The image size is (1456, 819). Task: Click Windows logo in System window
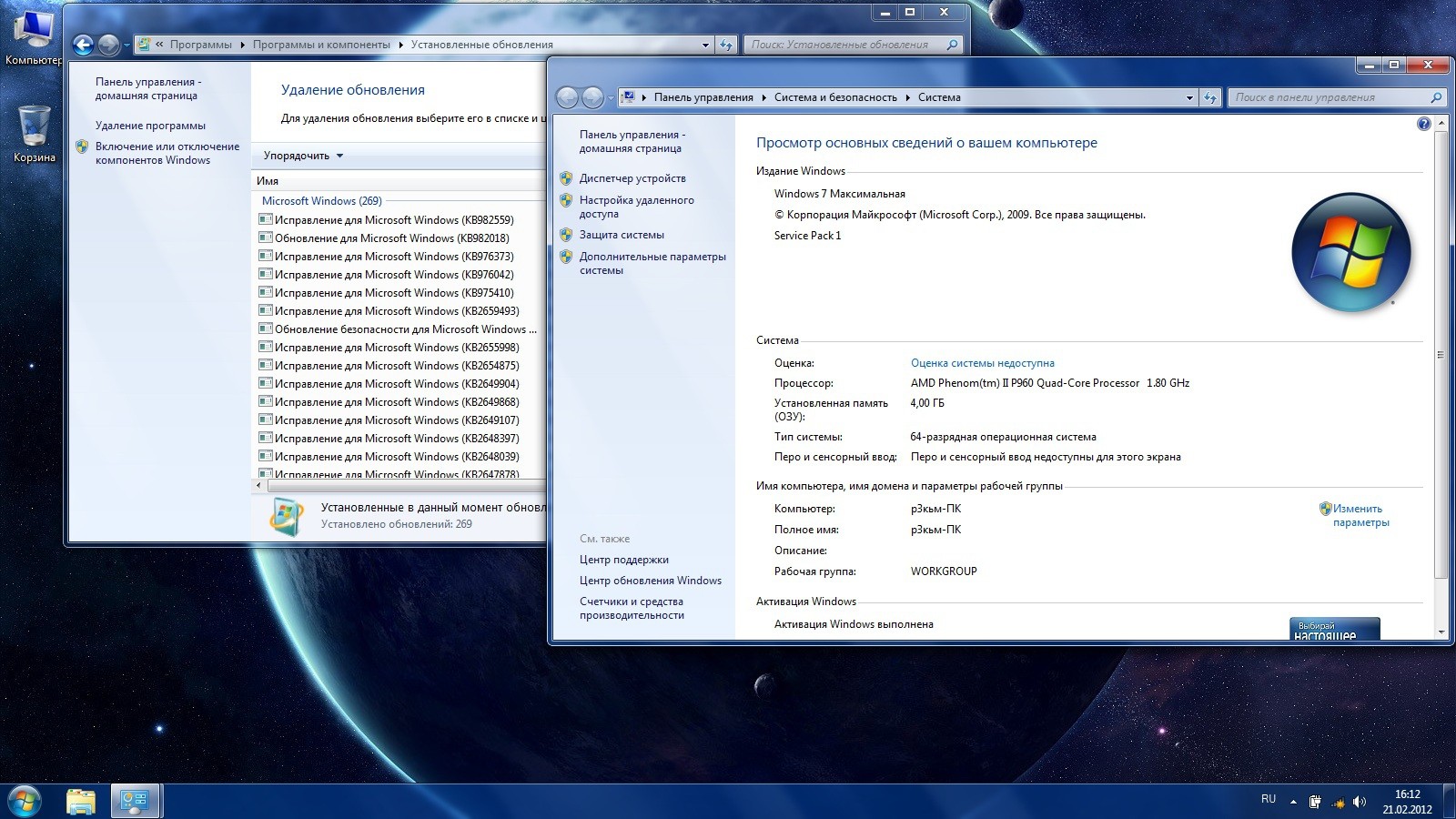(x=1351, y=252)
